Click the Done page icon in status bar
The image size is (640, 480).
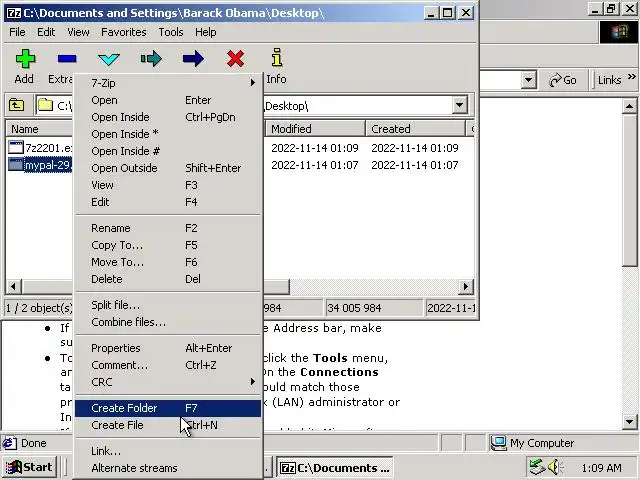[x=9, y=443]
